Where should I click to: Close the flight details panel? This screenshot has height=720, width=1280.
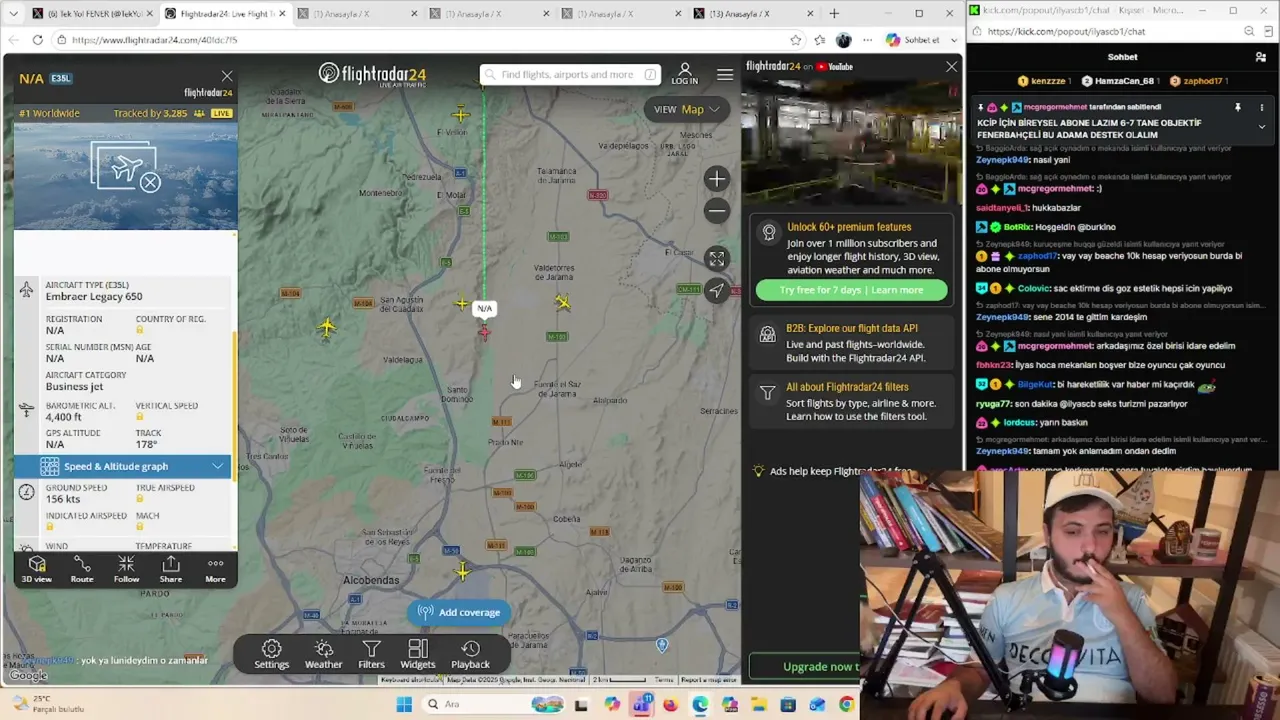point(227,76)
